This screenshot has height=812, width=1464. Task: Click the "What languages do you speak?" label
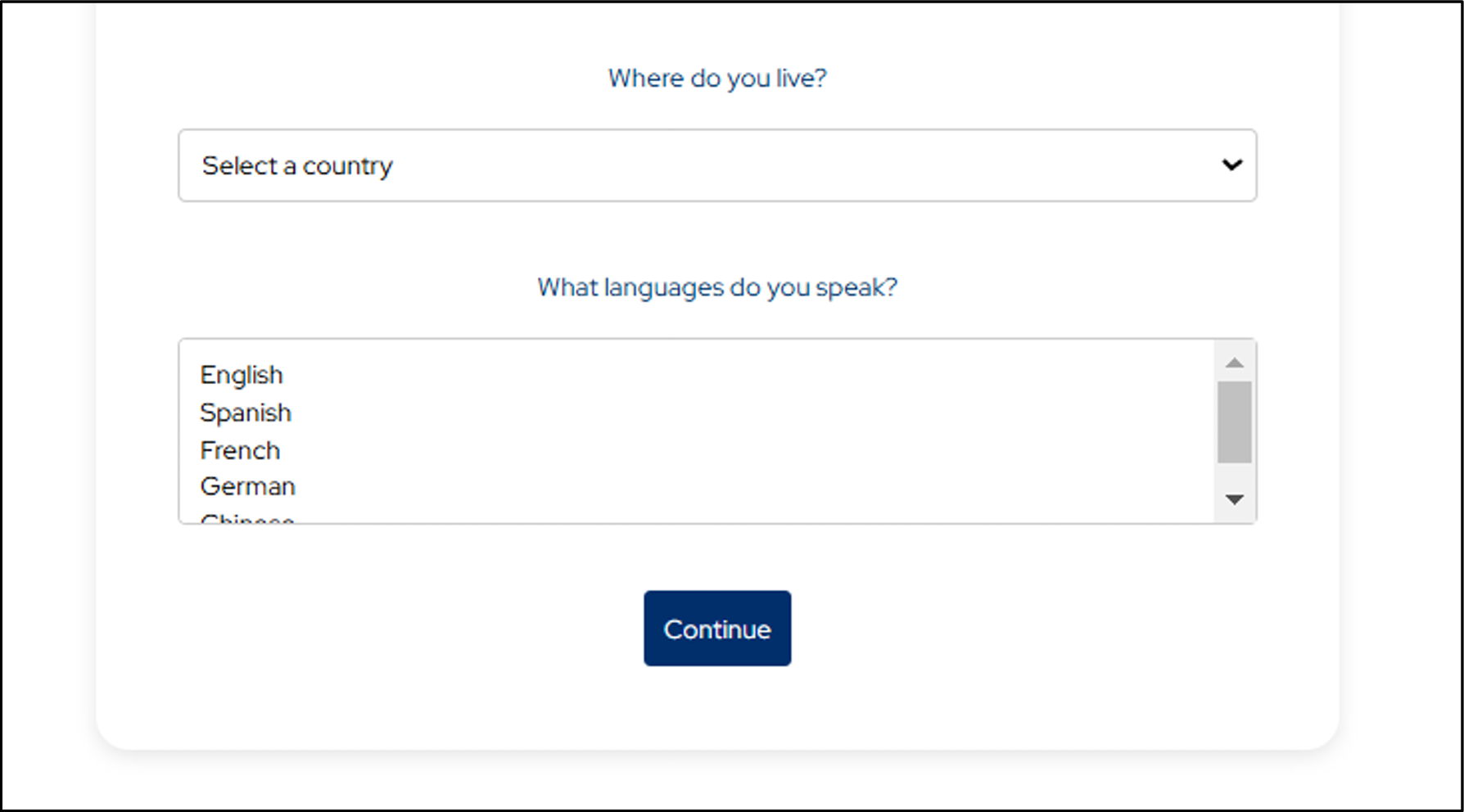(x=717, y=288)
